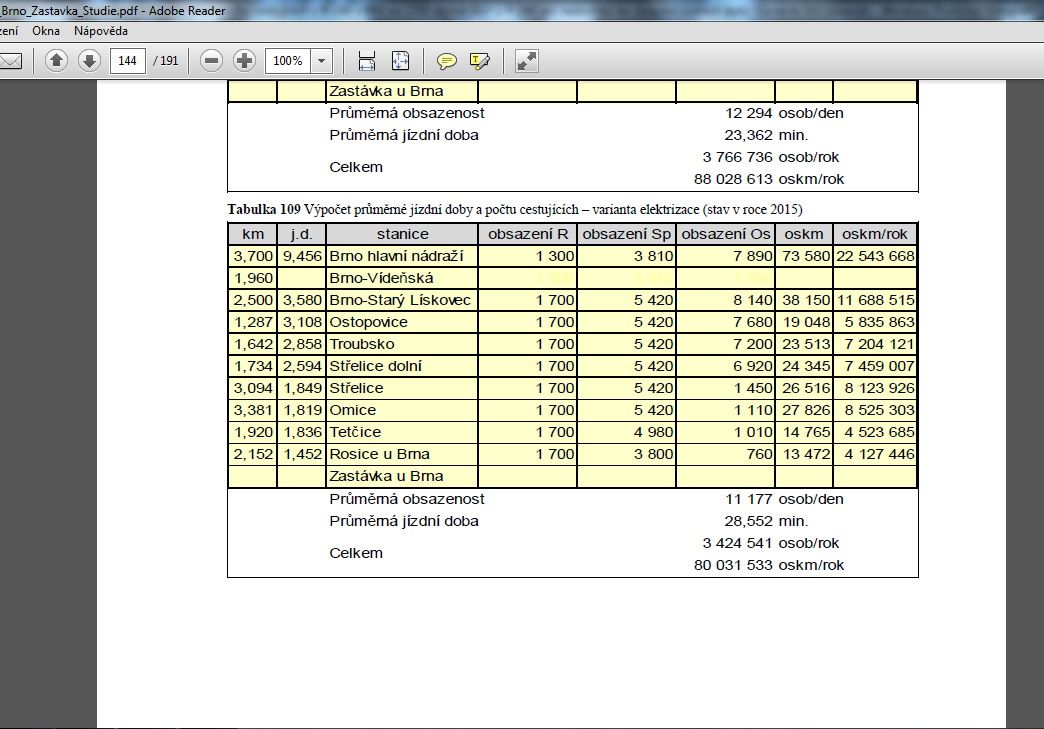Click the 'Střelice dolní' station cell
This screenshot has height=729, width=1044.
tap(402, 365)
